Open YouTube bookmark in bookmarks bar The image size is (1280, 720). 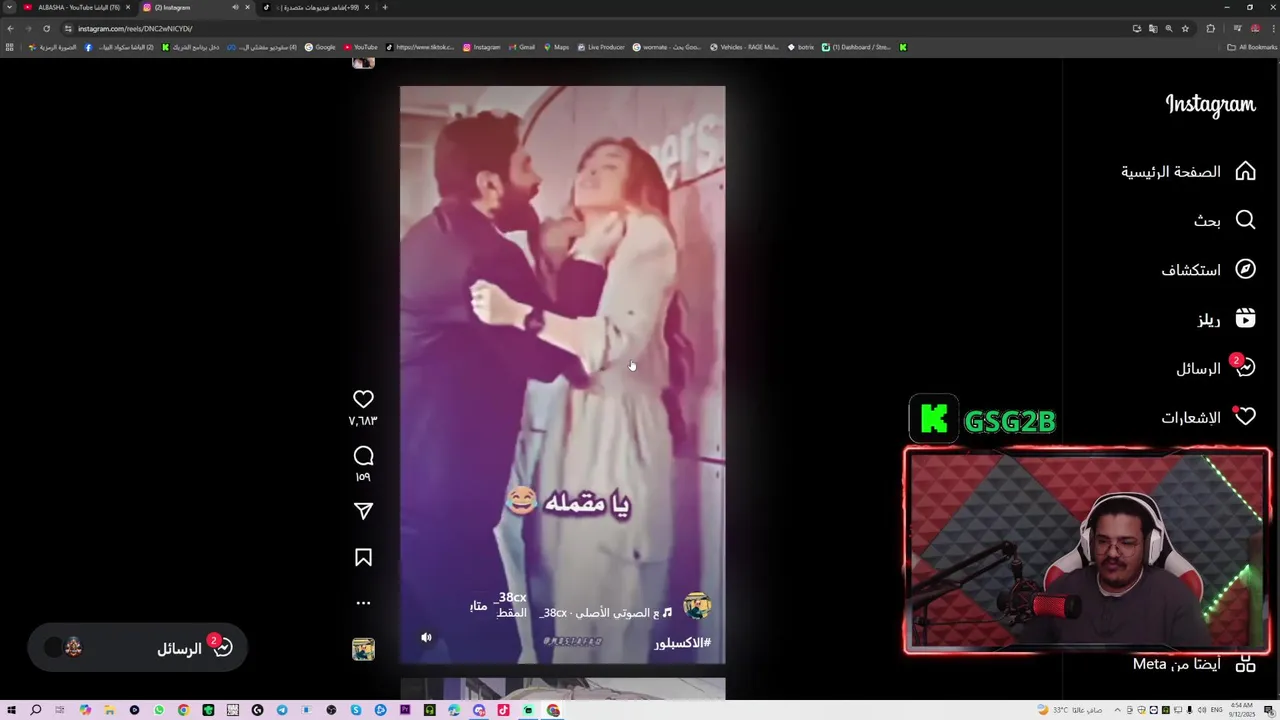click(x=360, y=47)
